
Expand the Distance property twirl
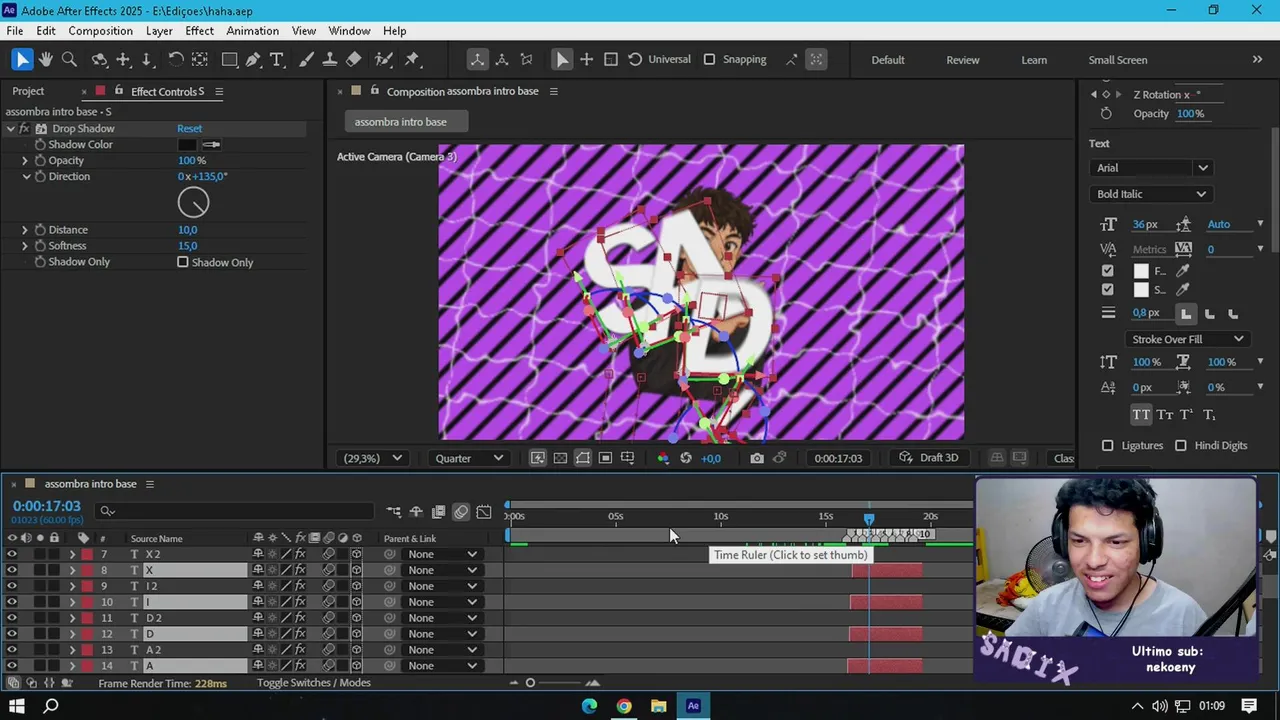pyautogui.click(x=25, y=230)
